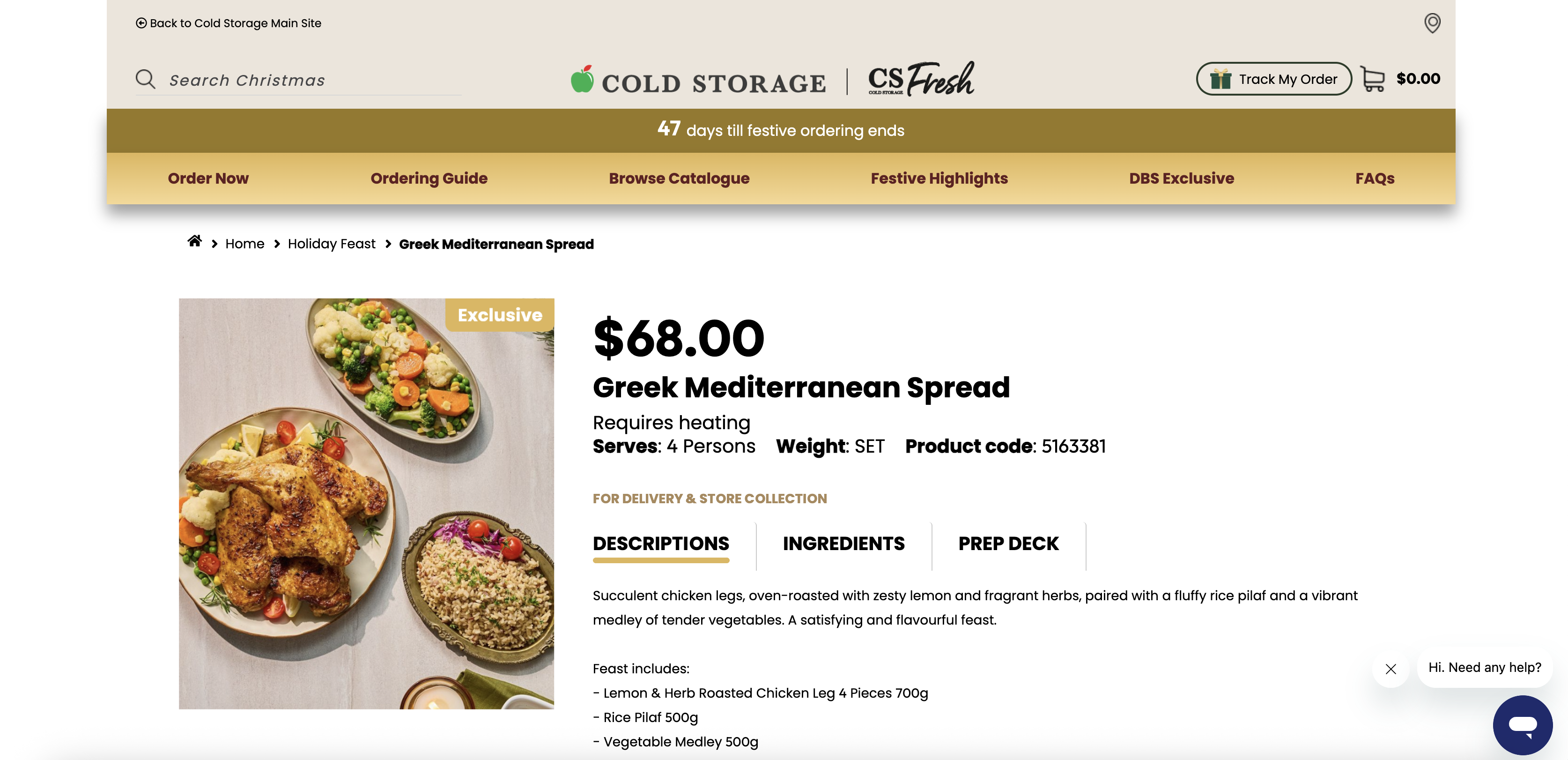
Task: Click the CS Fresh logo
Action: [920, 79]
